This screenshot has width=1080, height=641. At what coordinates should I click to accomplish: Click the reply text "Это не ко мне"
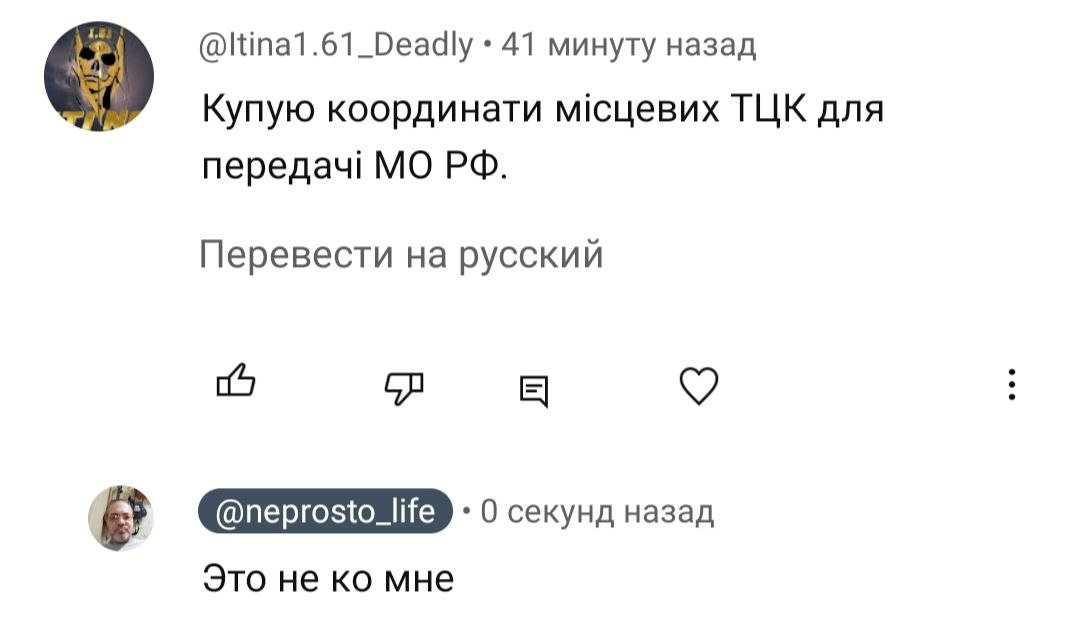[x=328, y=578]
